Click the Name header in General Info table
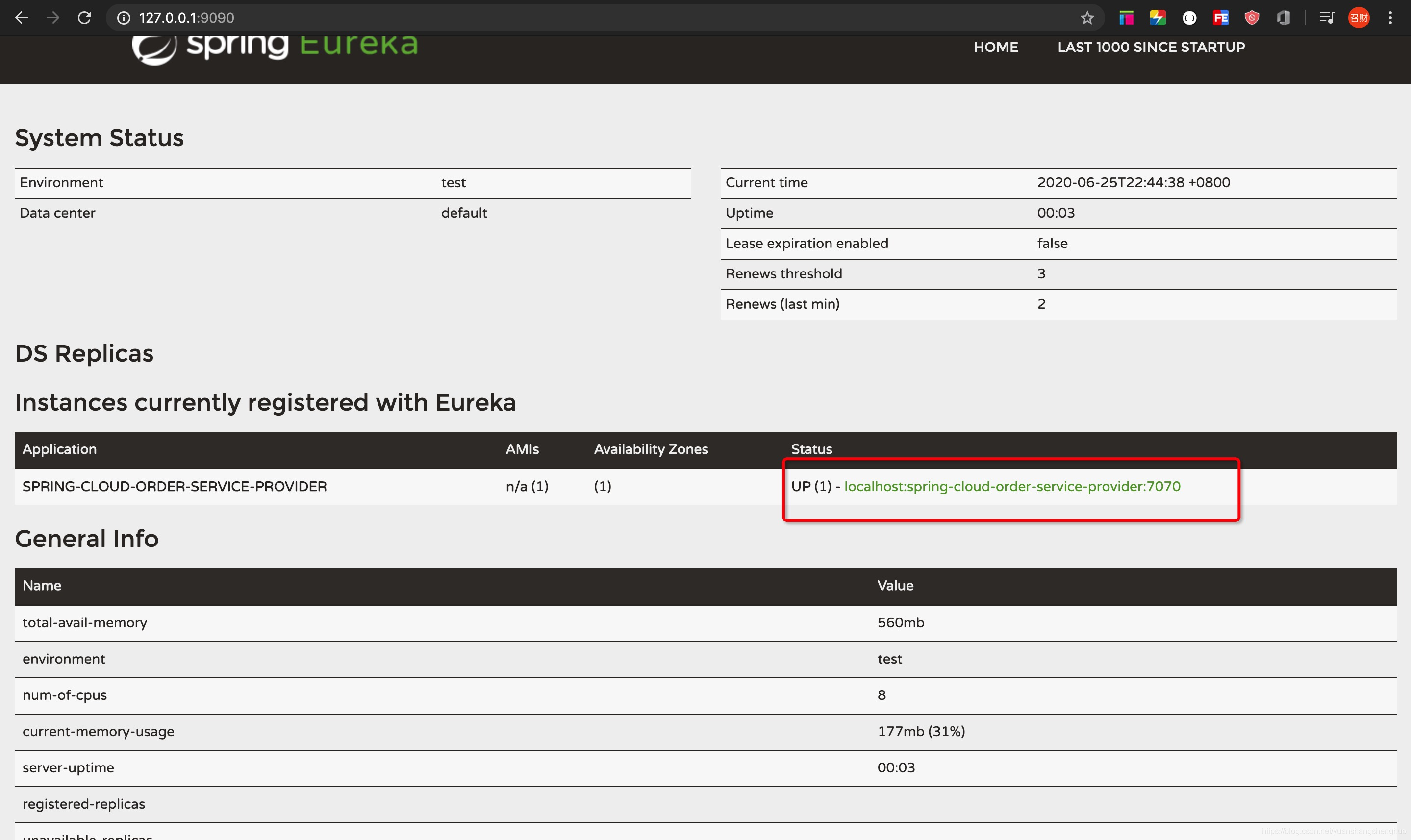 (x=42, y=586)
